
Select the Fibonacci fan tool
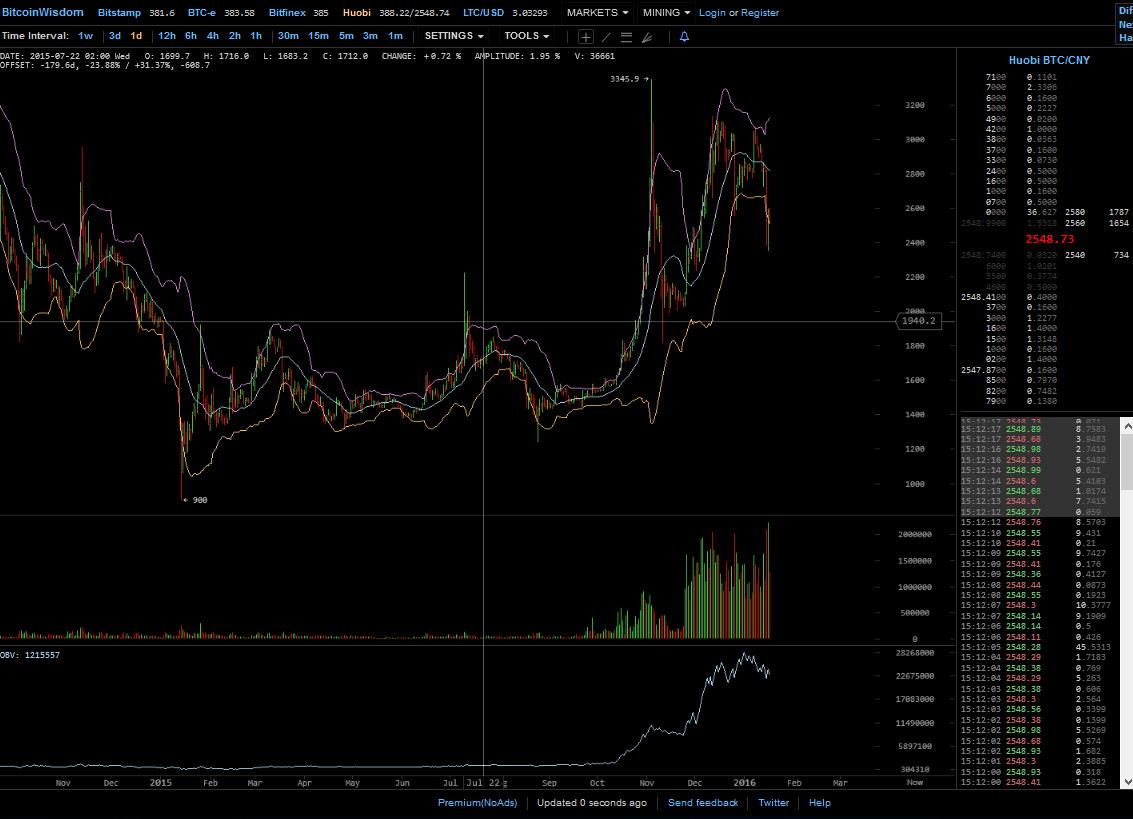coord(647,36)
